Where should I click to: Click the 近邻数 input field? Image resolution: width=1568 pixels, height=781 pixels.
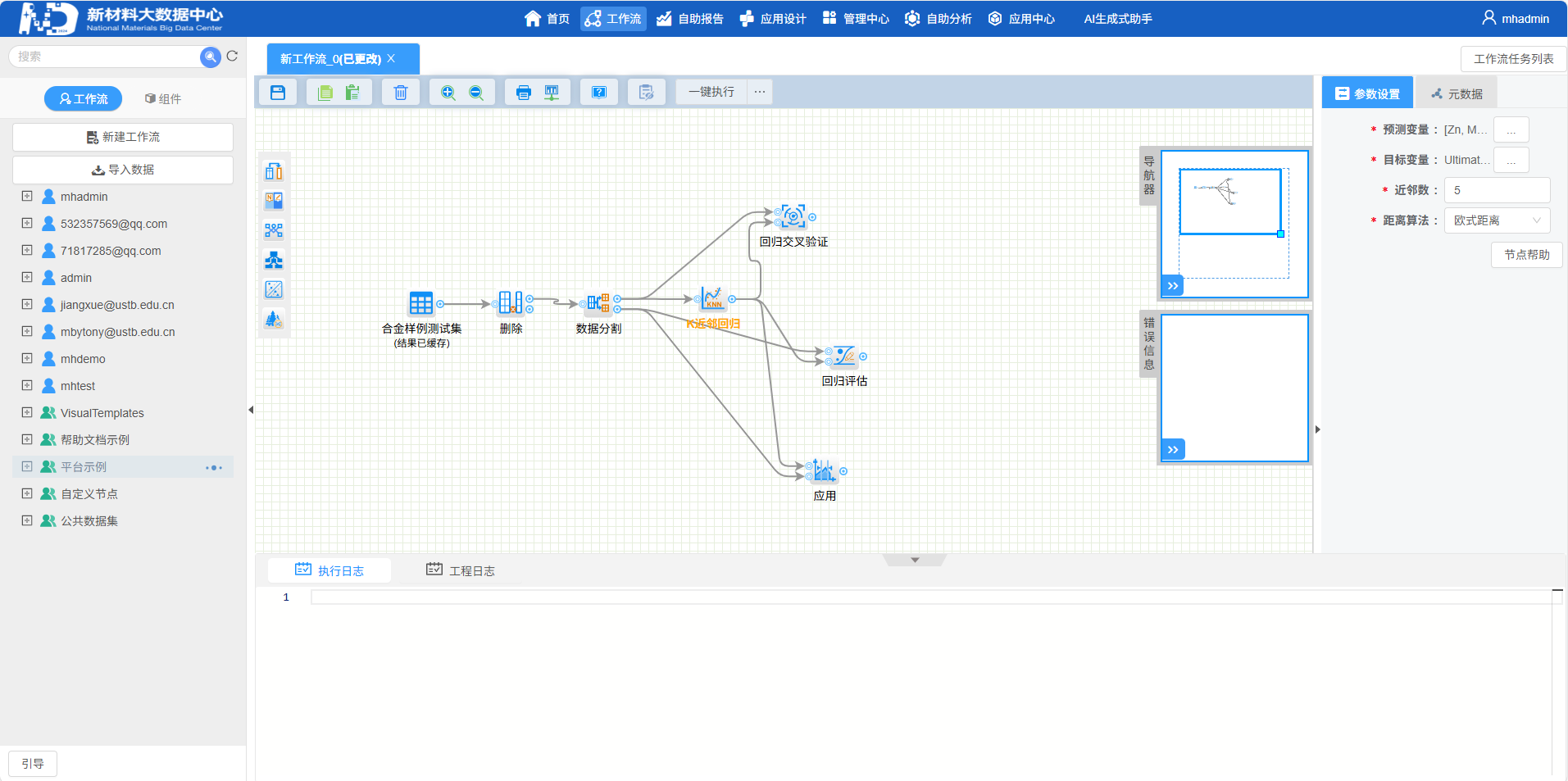click(1497, 190)
